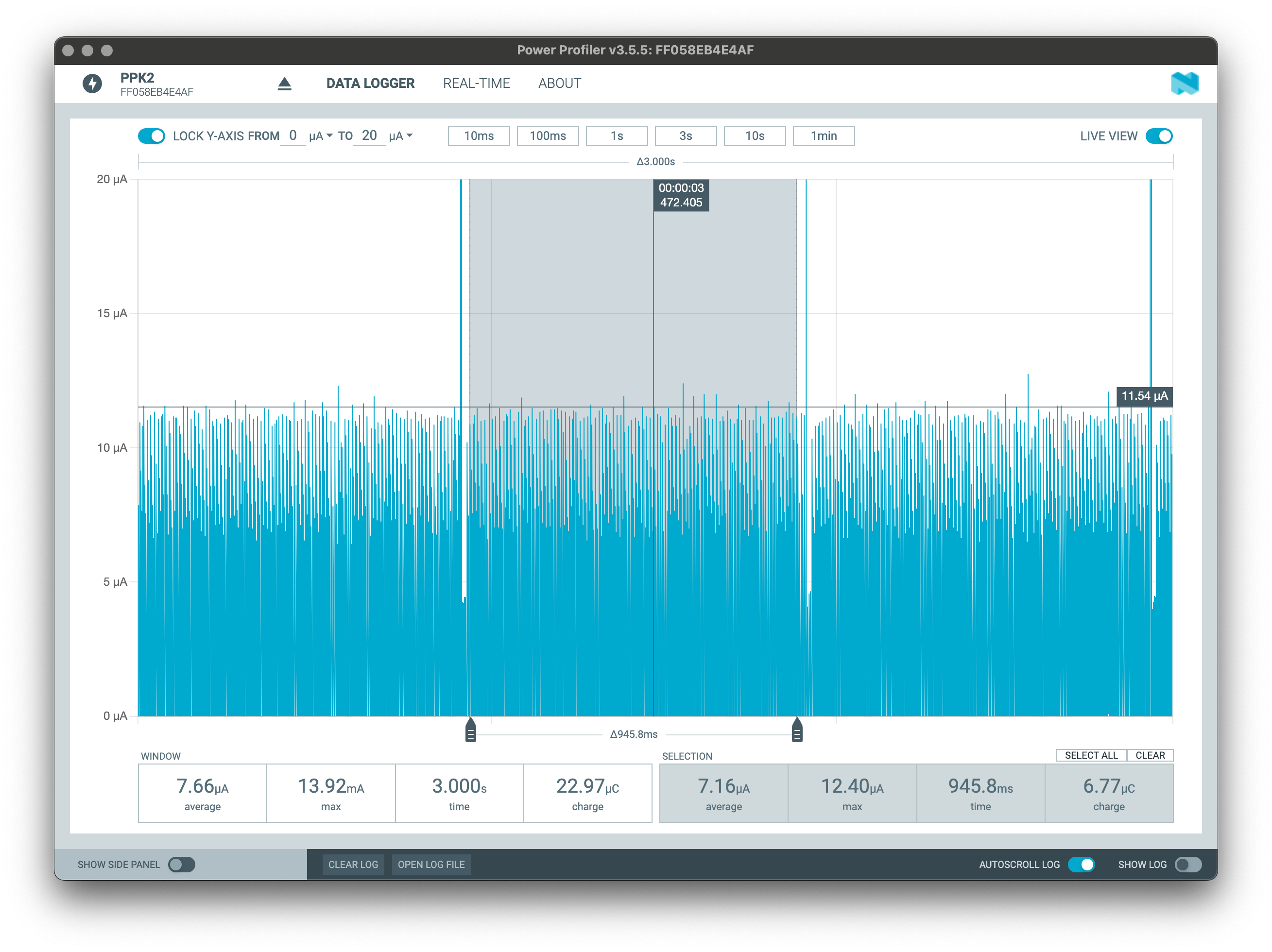Switch to the Real-Time tab
Viewport: 1272px width, 952px height.
476,84
